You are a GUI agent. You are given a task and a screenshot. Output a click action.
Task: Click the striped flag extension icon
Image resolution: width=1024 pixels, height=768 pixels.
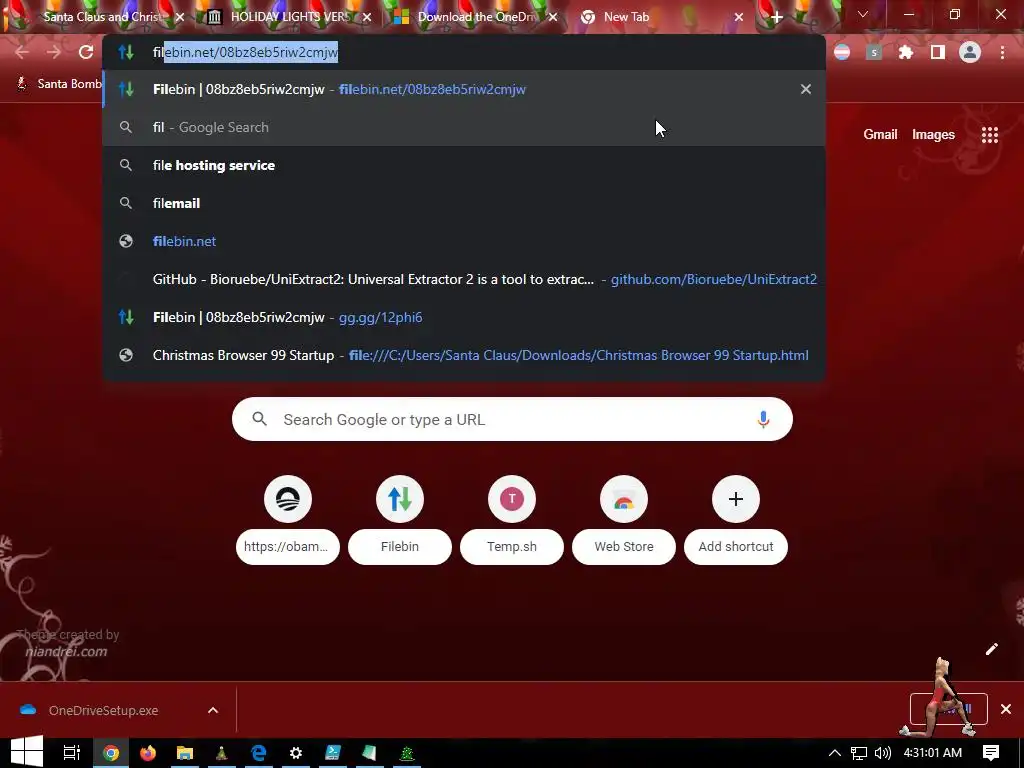coord(842,52)
